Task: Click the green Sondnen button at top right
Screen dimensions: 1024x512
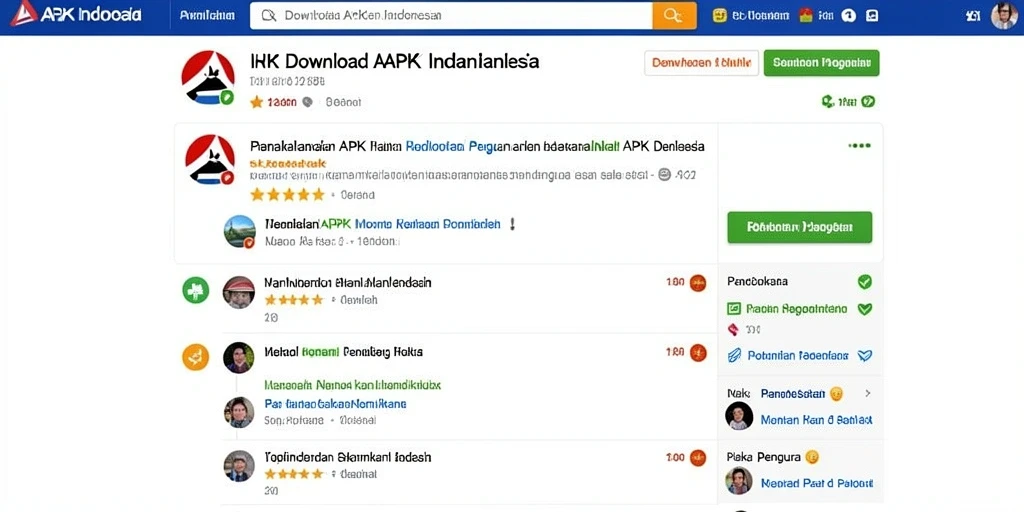Action: point(822,63)
